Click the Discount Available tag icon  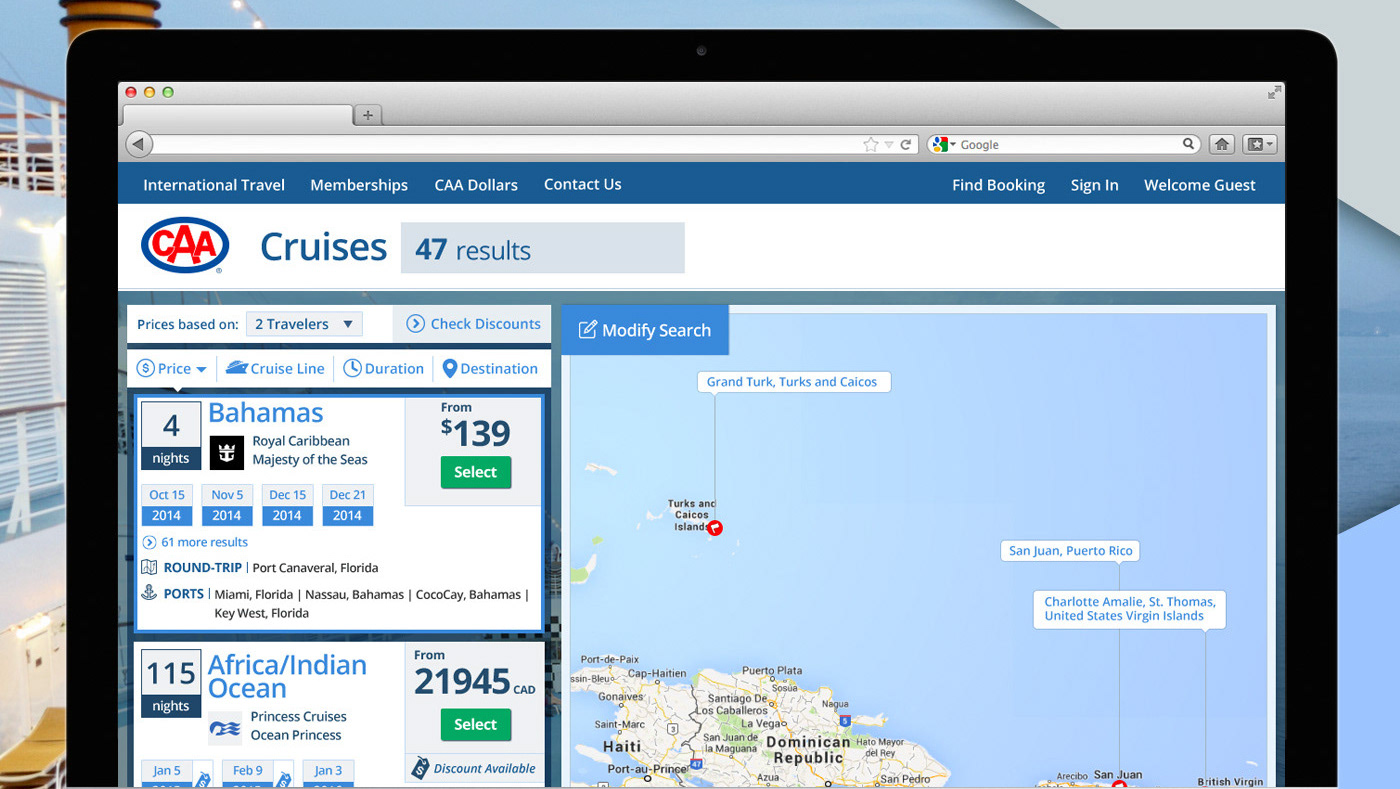click(x=422, y=768)
